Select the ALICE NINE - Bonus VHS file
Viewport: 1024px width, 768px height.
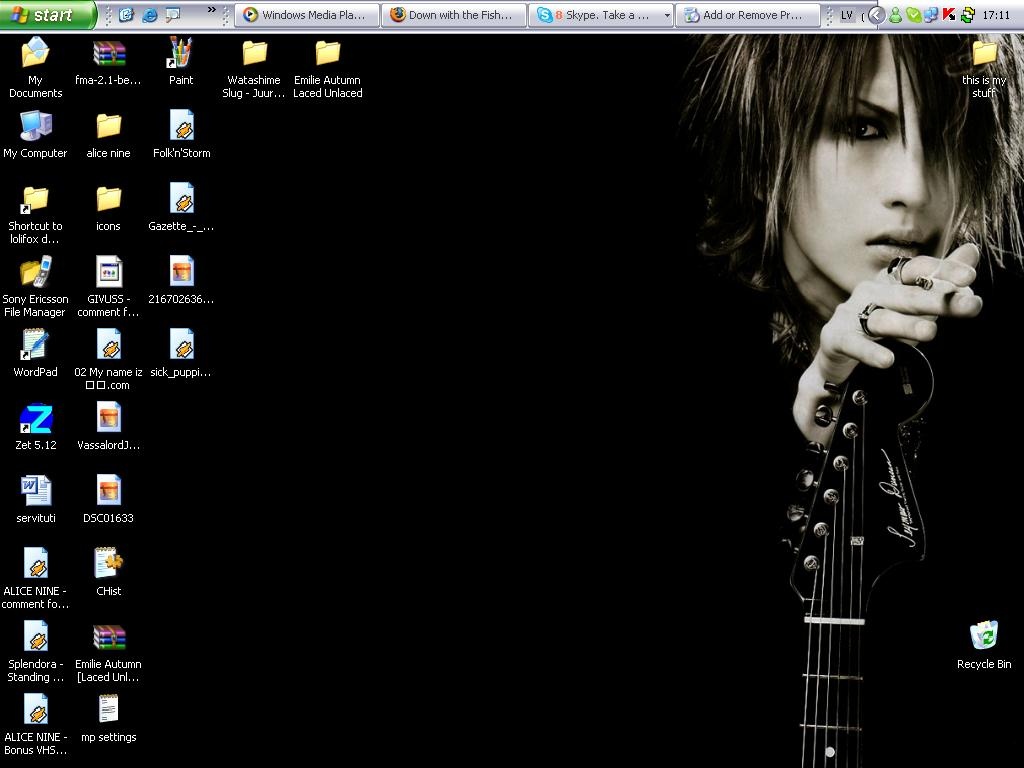35,725
